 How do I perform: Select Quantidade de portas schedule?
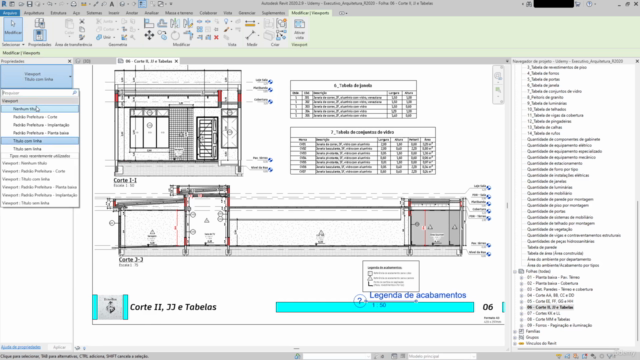(x=546, y=211)
